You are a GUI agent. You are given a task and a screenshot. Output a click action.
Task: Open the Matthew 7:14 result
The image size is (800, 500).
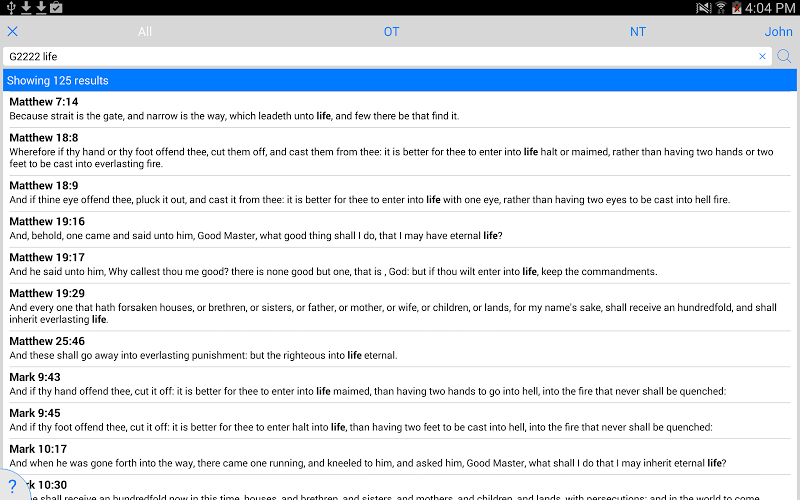pos(399,109)
